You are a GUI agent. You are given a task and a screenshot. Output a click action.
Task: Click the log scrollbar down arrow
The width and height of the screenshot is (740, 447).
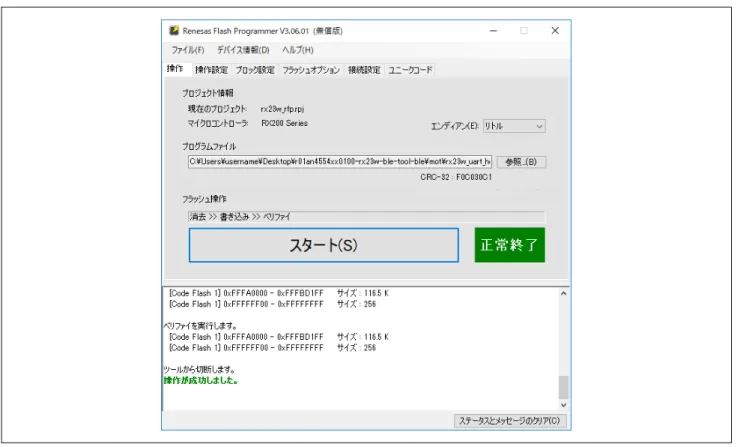[x=563, y=405]
